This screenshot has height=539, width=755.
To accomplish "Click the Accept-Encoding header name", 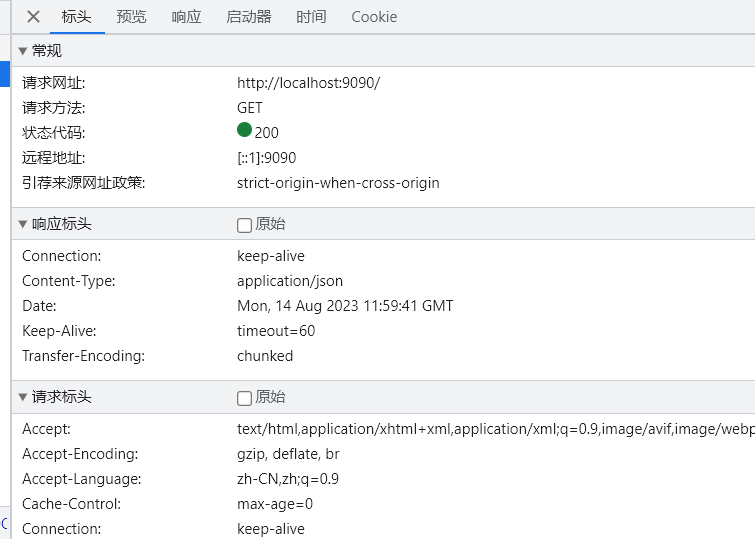I will pos(80,454).
